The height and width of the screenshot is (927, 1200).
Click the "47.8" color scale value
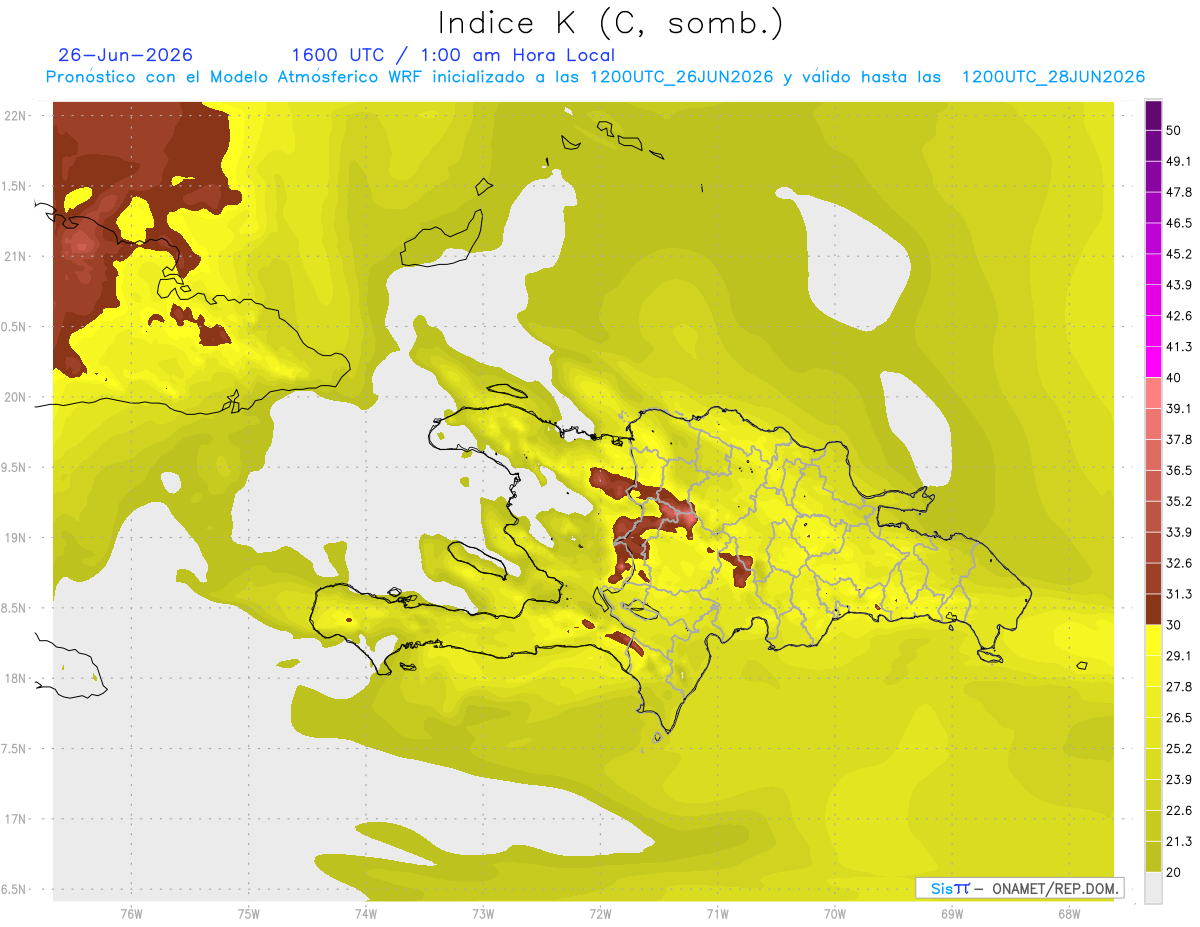[x=1180, y=192]
